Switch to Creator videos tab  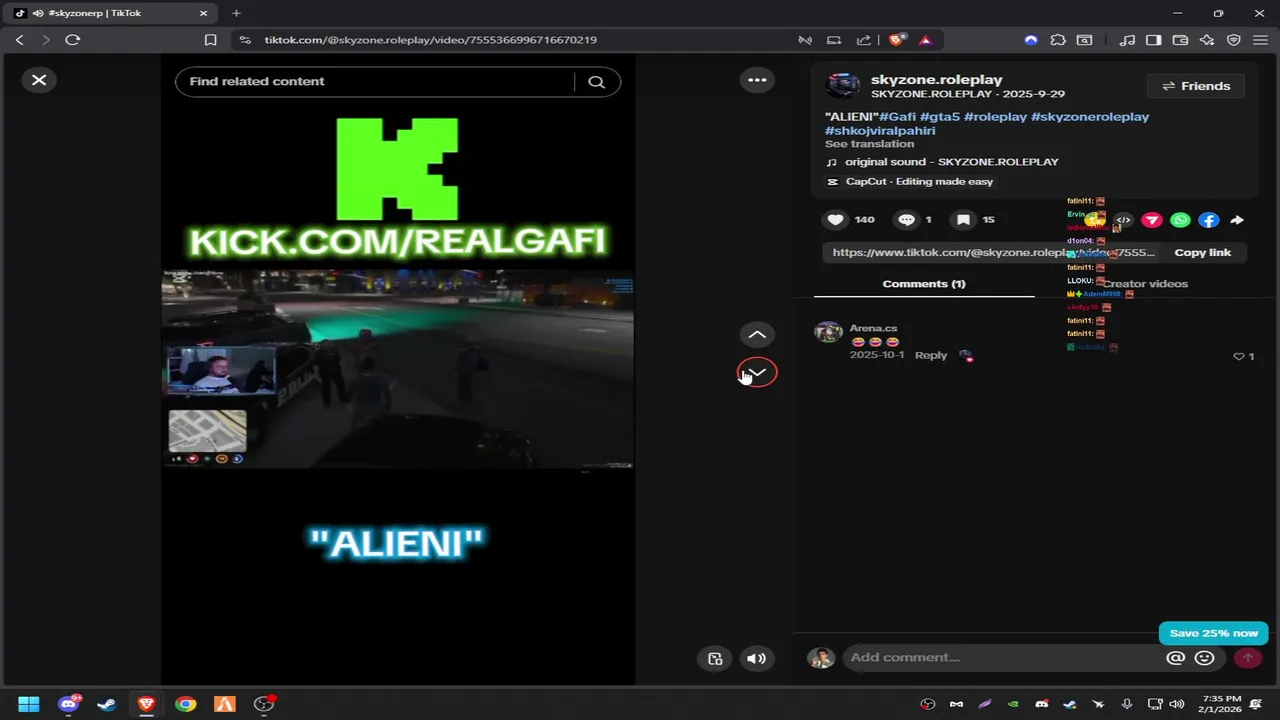(1145, 284)
